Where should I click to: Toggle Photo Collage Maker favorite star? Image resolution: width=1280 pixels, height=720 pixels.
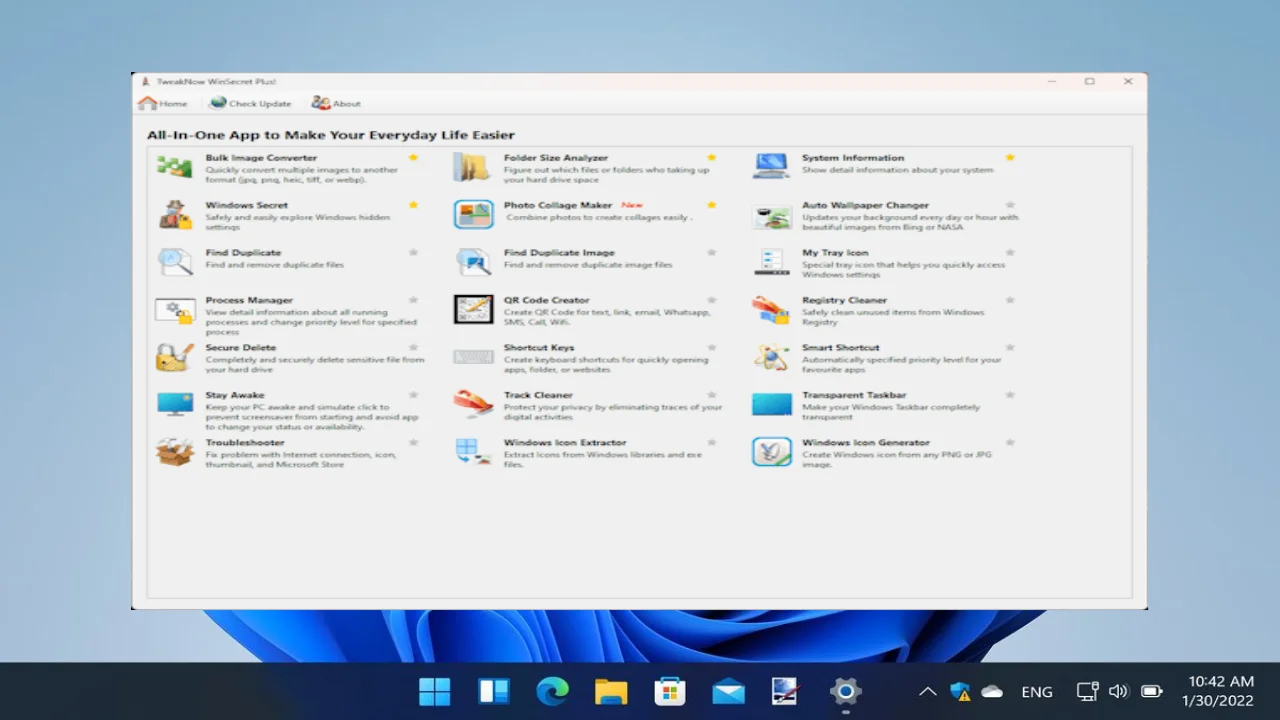click(x=712, y=205)
